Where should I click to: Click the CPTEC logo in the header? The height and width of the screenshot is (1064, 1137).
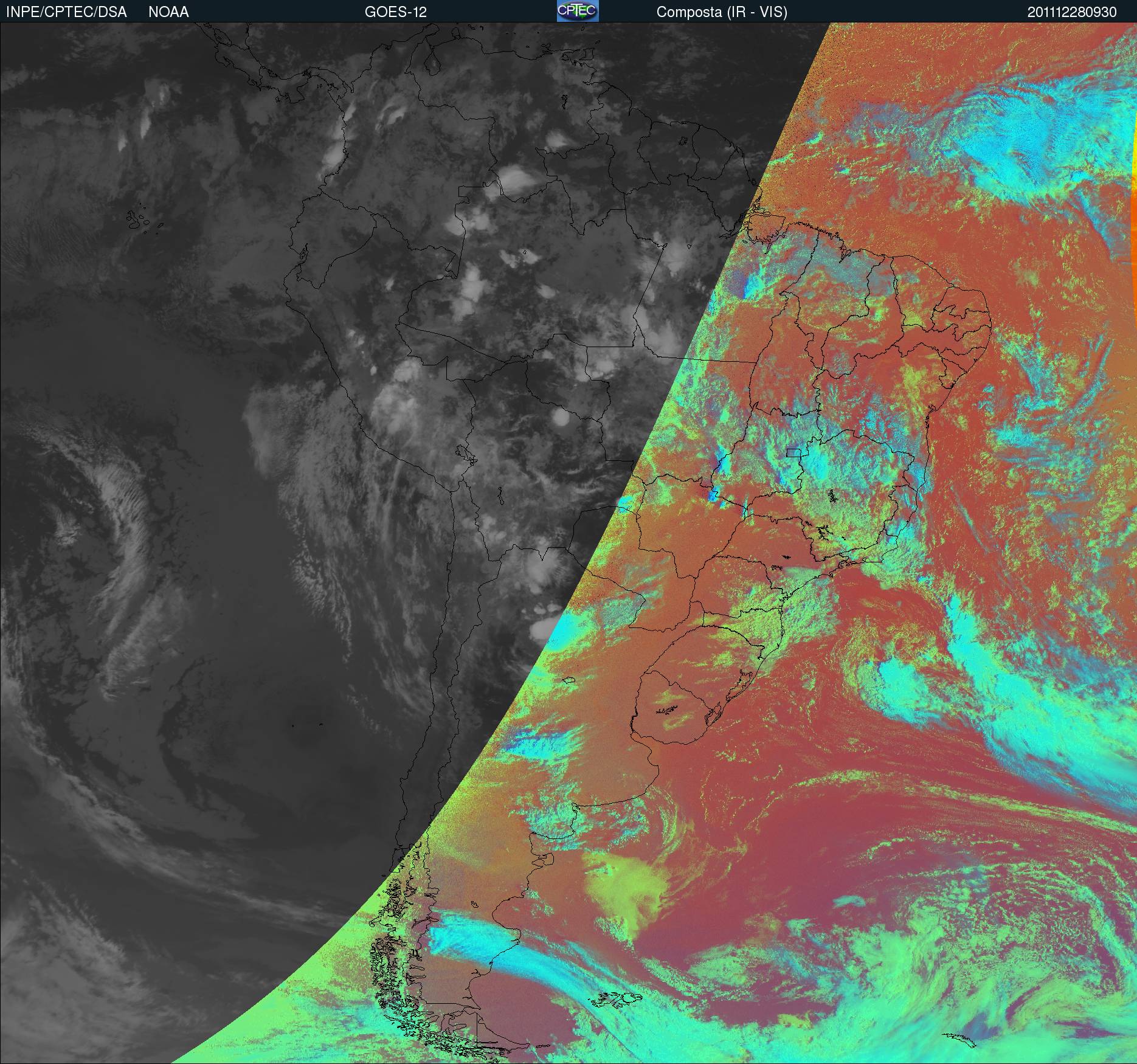coord(577,11)
